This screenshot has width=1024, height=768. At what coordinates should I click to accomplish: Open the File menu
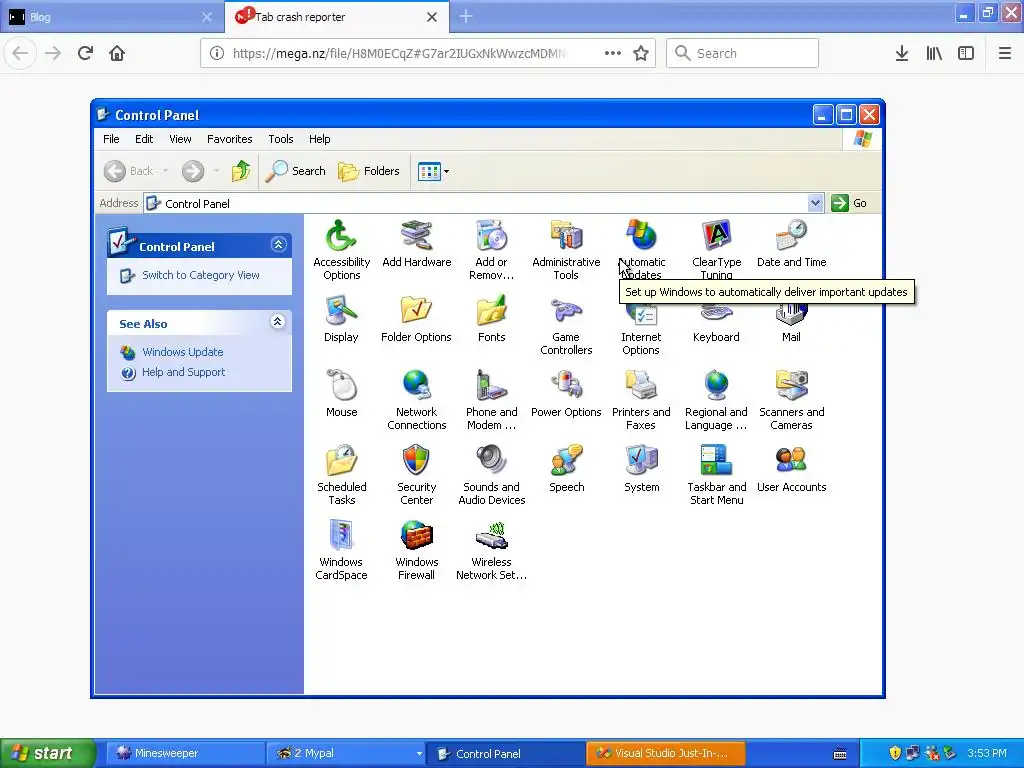point(111,139)
